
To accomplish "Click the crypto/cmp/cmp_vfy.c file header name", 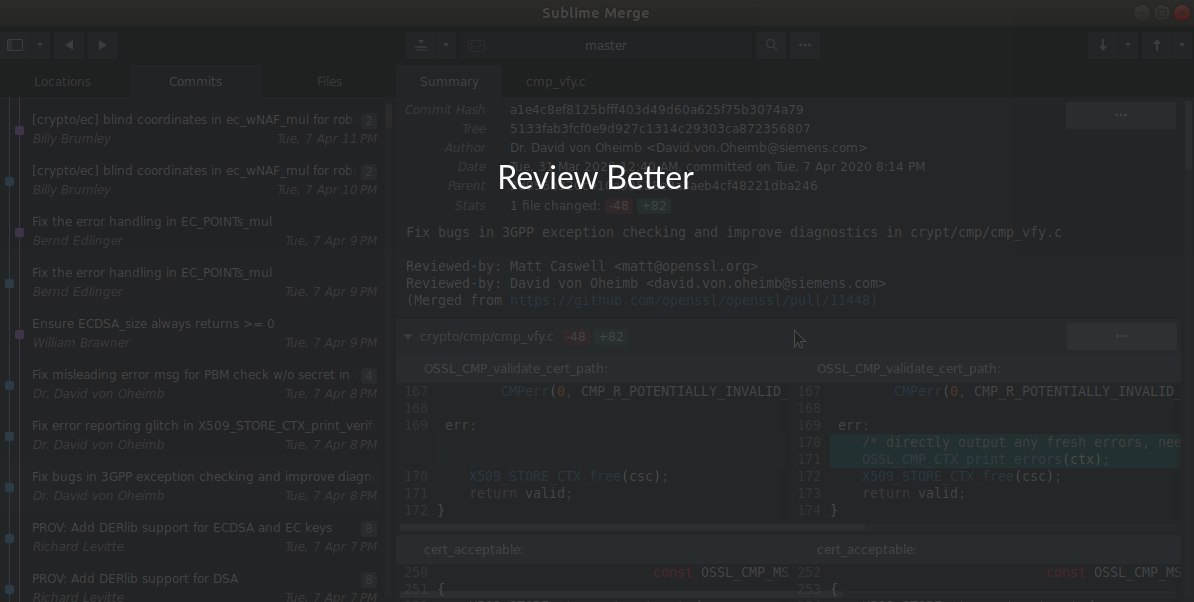I will (x=487, y=336).
